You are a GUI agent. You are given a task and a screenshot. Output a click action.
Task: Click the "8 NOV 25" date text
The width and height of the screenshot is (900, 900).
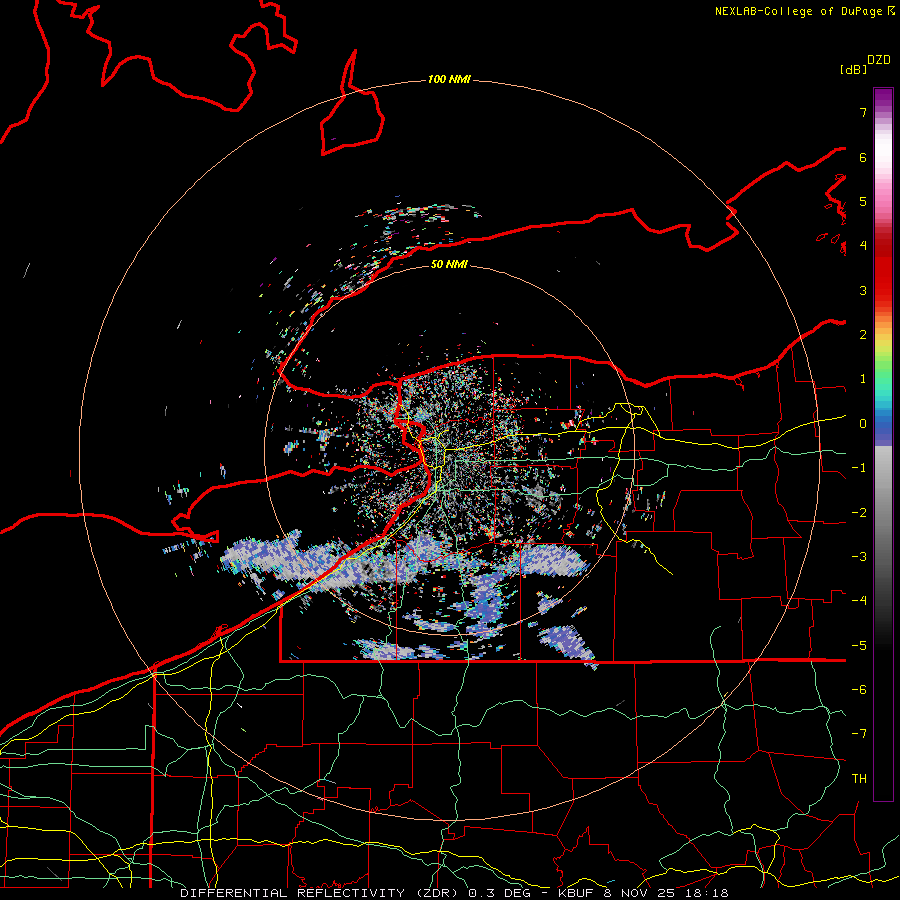point(638,893)
